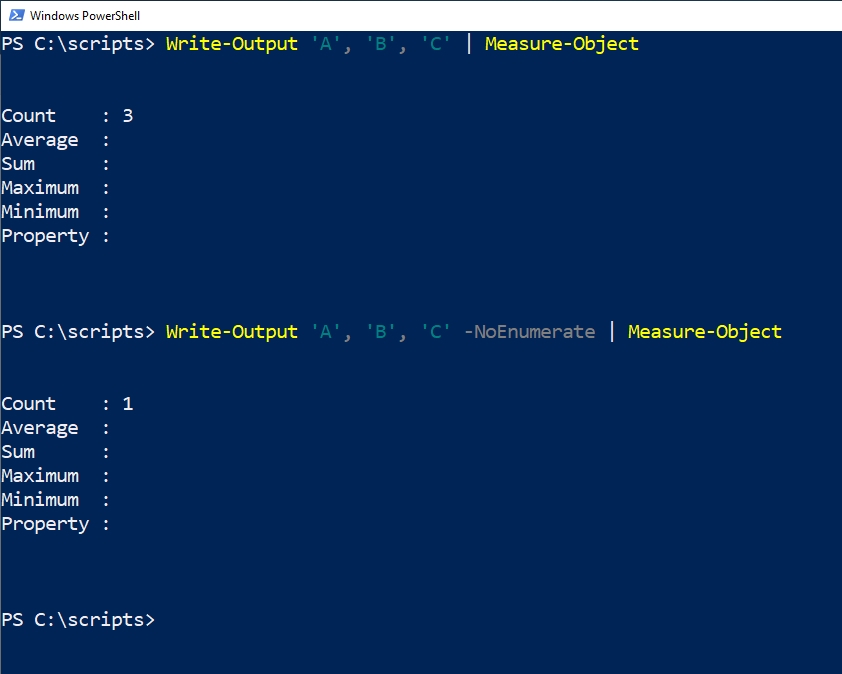Click the second Minimum output label
Screen dimensions: 842x674
click(40, 499)
